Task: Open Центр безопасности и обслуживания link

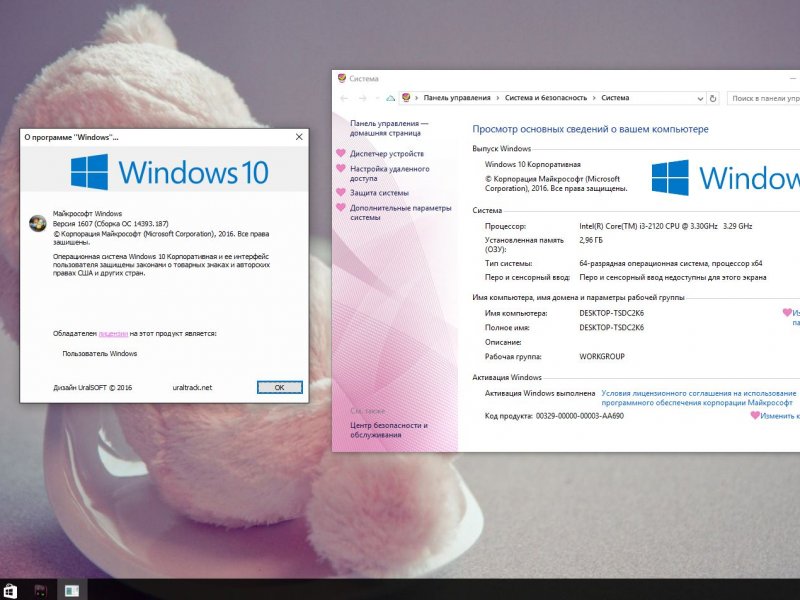Action: (389, 430)
